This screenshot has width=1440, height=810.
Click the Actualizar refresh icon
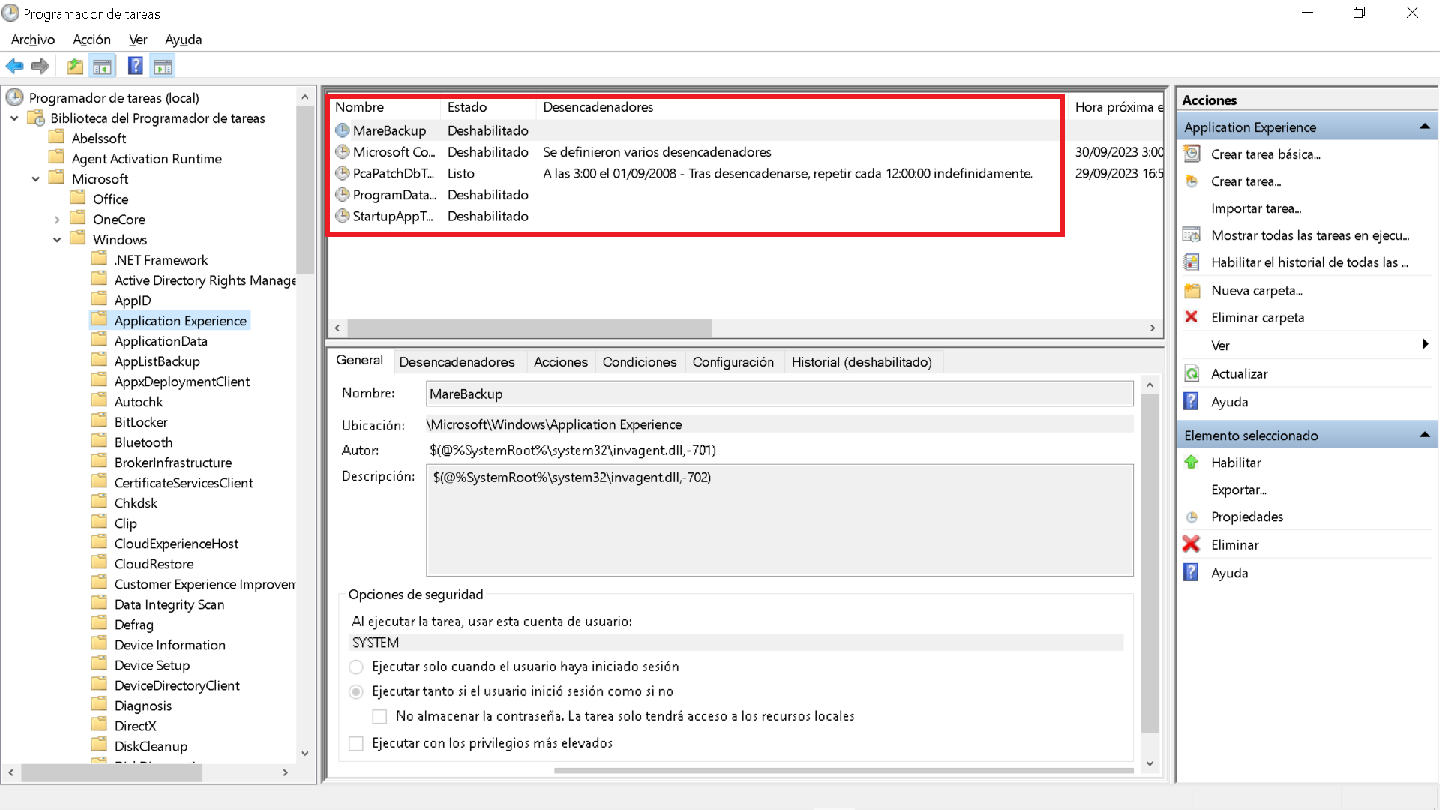[1191, 373]
